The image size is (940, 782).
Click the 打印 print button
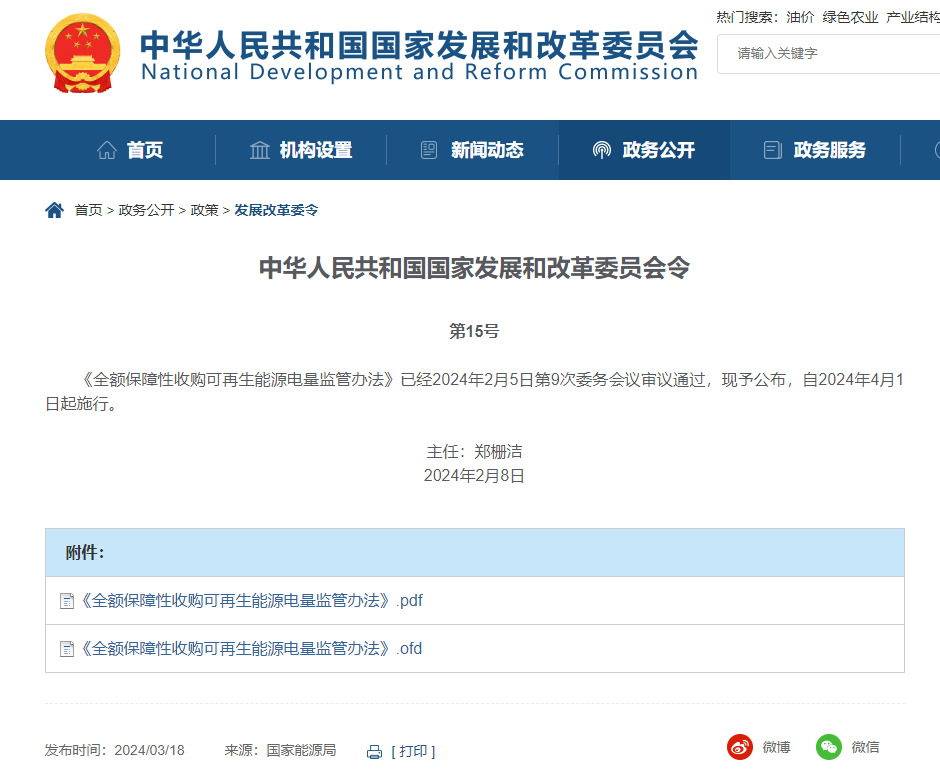coord(413,751)
